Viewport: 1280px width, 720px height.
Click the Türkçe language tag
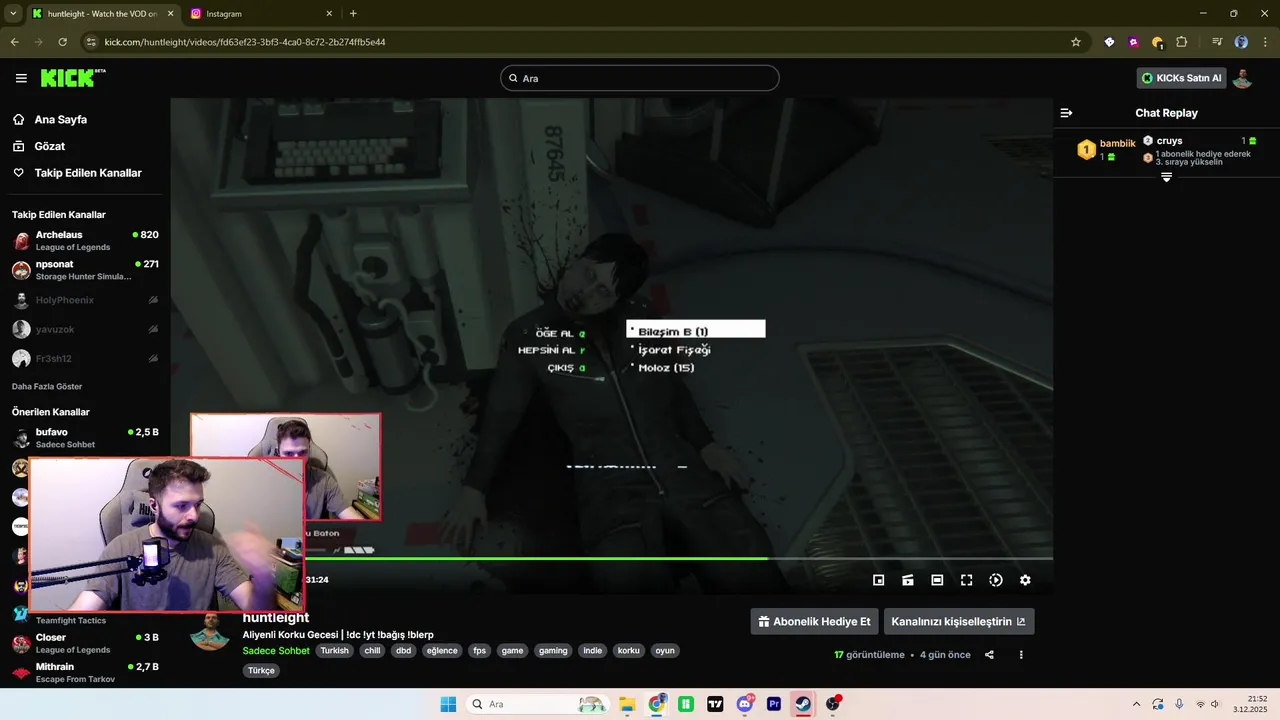pos(261,670)
